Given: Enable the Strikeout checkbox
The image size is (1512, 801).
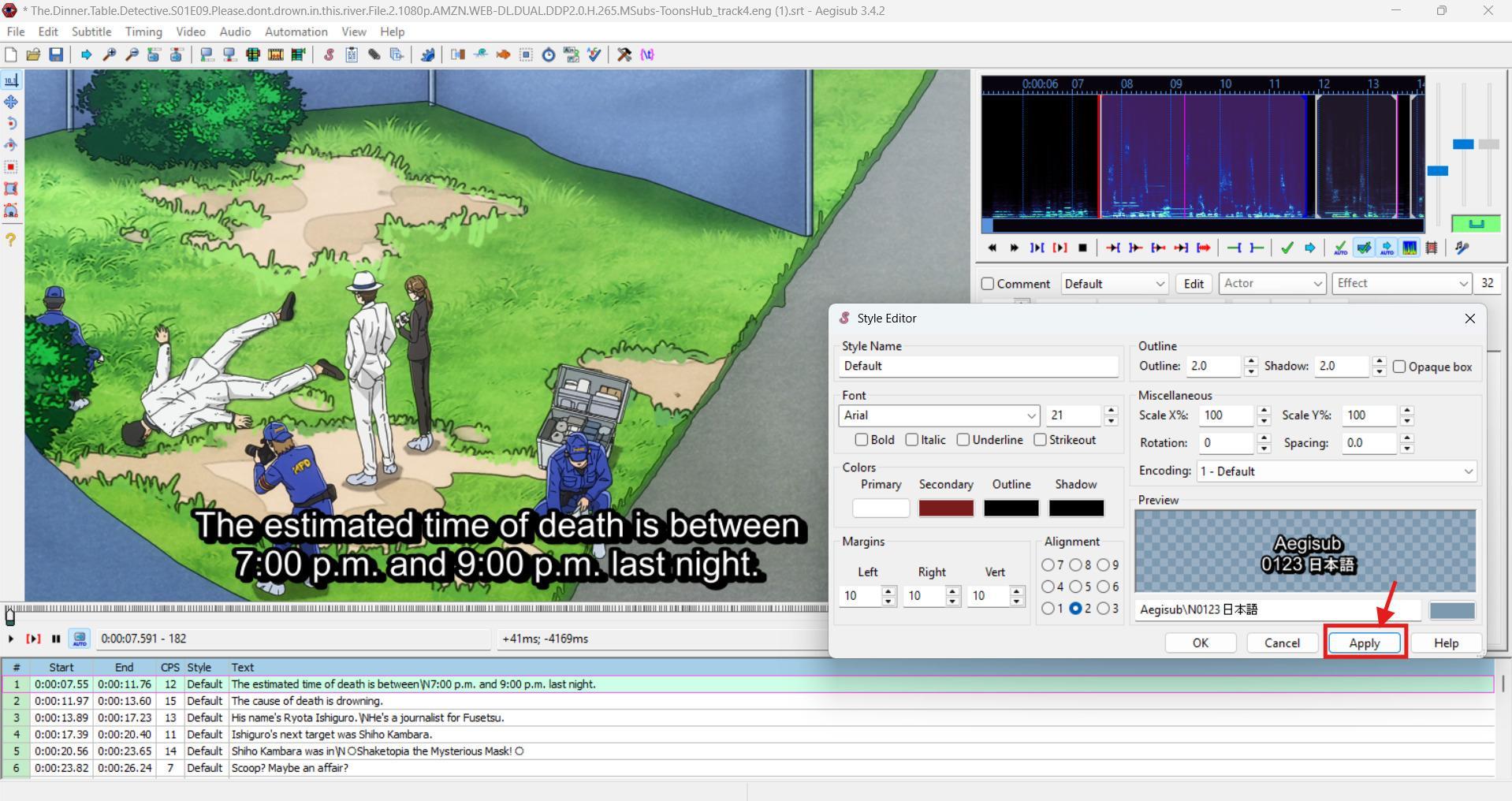Looking at the screenshot, I should [1040, 440].
